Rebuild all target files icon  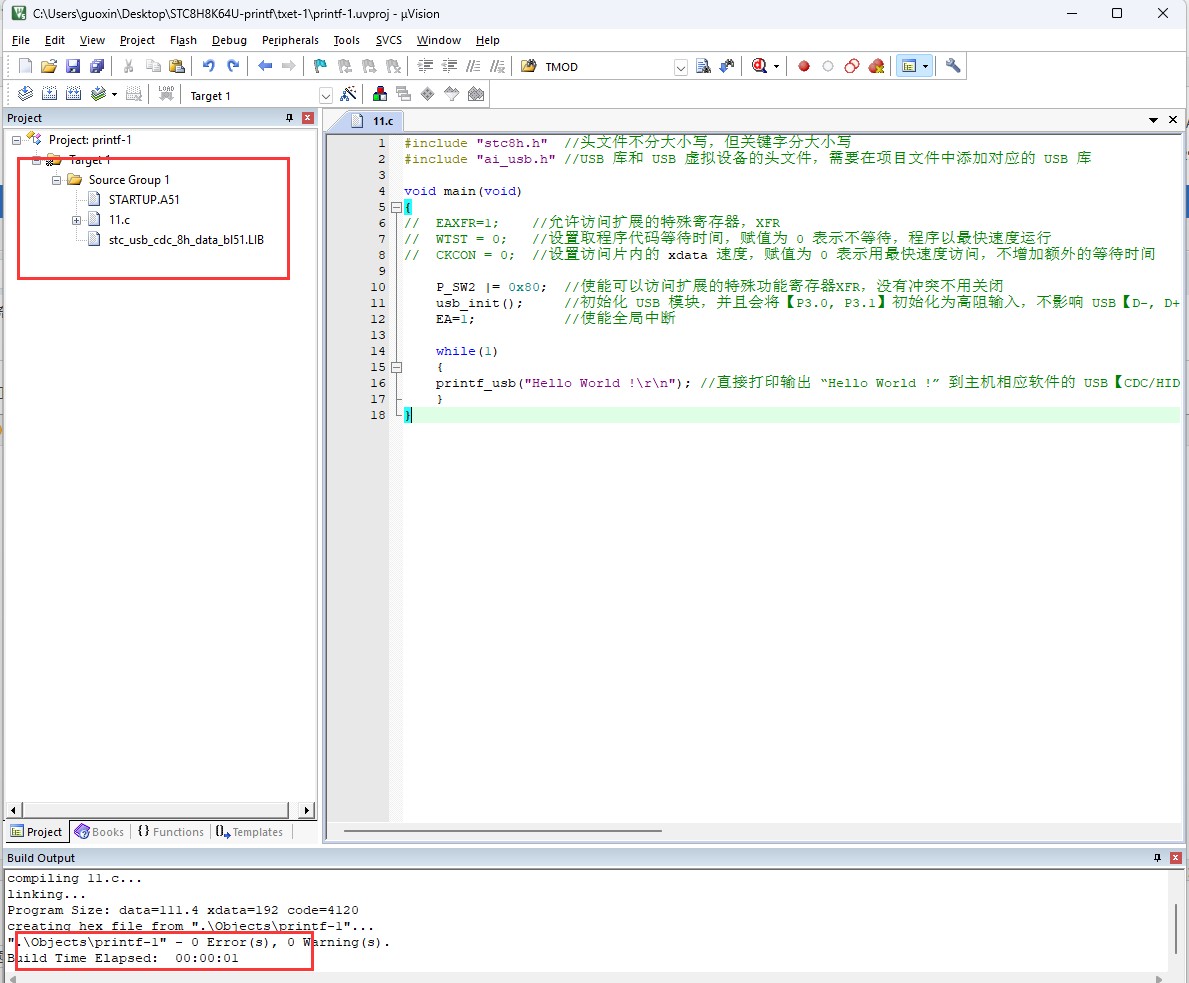click(x=74, y=94)
